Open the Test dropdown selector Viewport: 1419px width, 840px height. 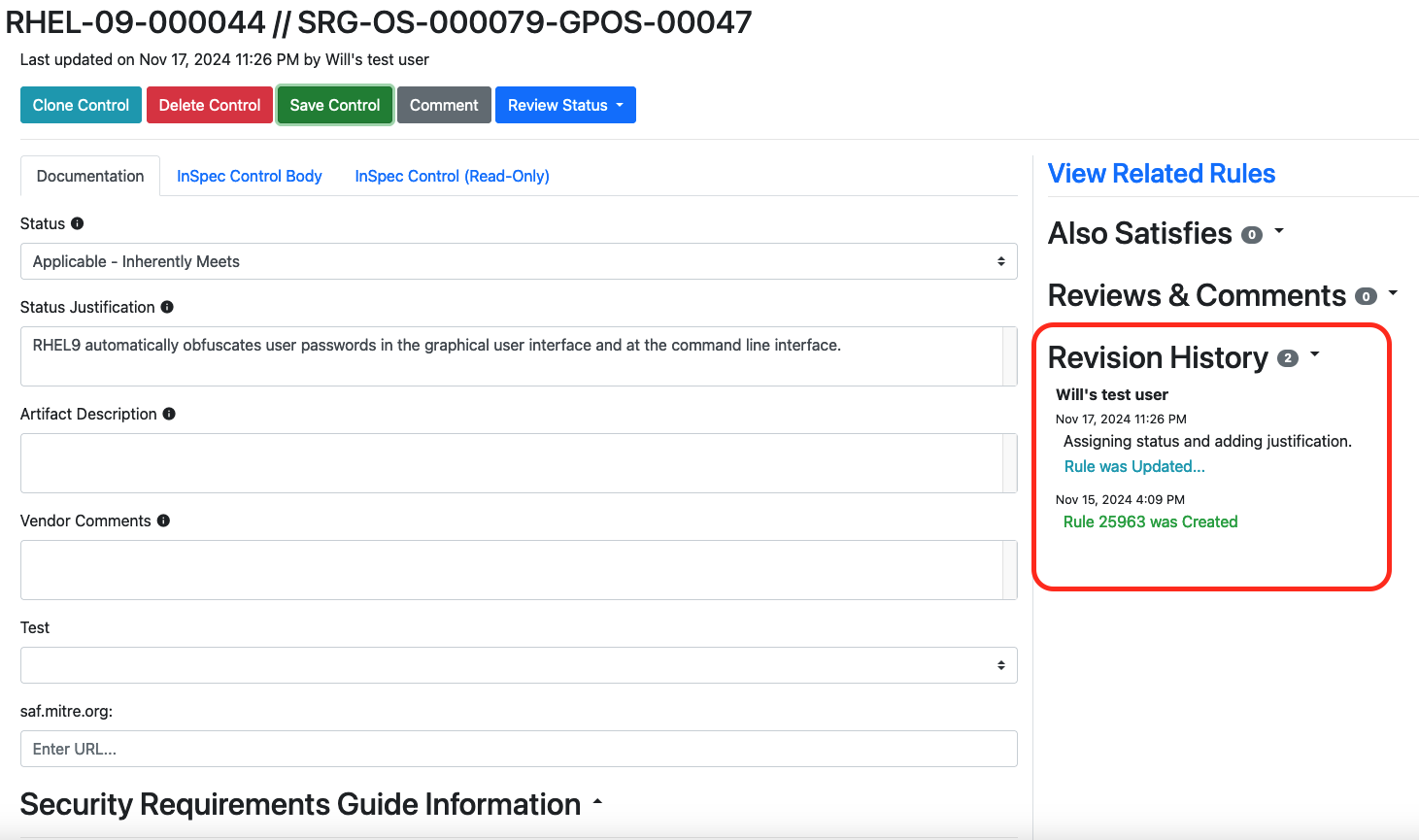point(518,665)
